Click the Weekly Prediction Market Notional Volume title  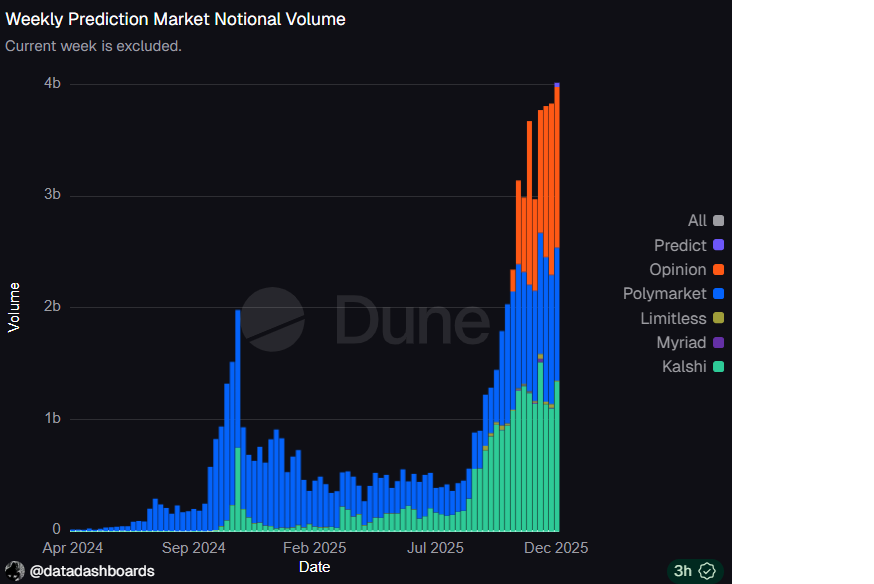[x=175, y=20]
